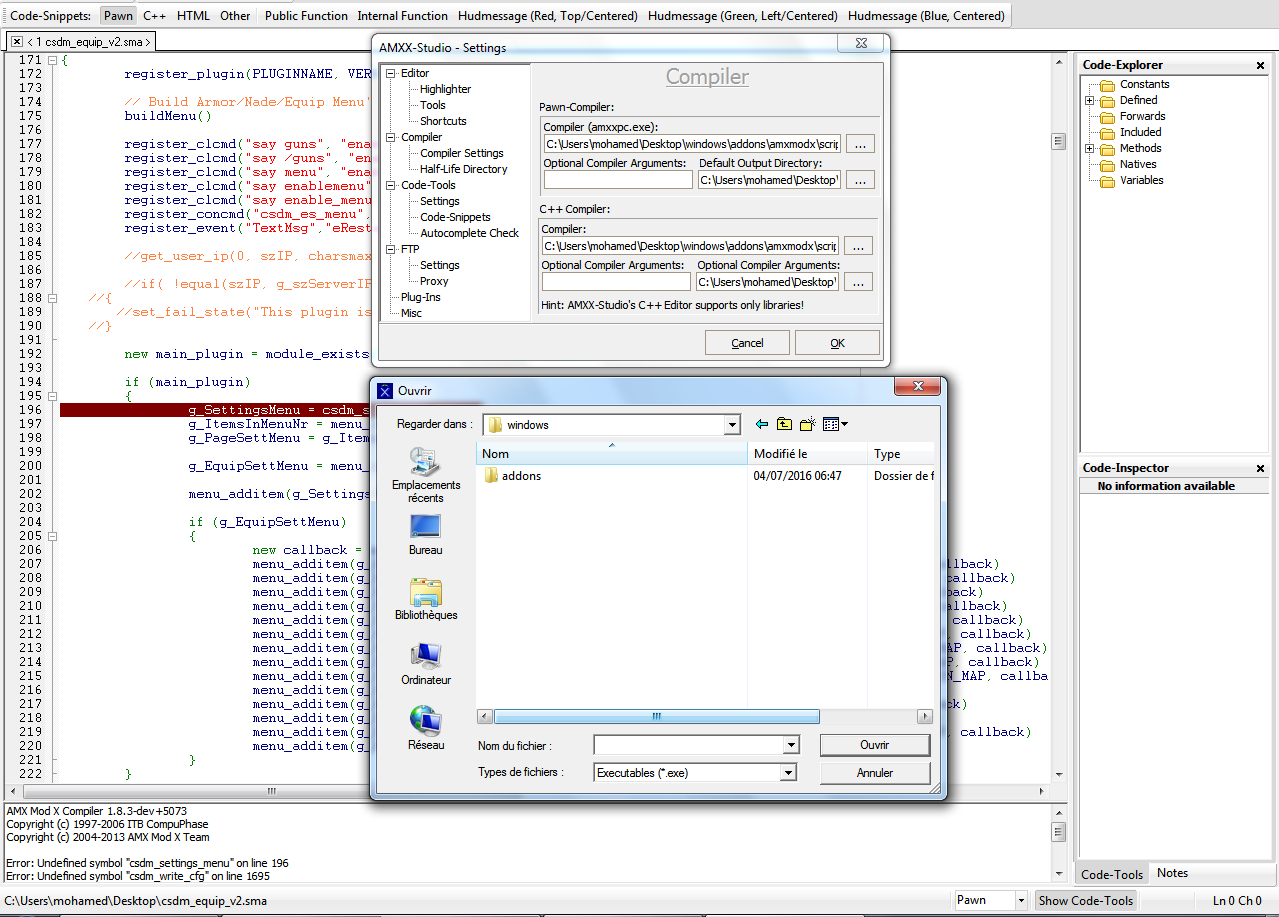Switch to the HTML code-snippets tab
Screen dimensions: 1279x917
pyautogui.click(x=193, y=16)
